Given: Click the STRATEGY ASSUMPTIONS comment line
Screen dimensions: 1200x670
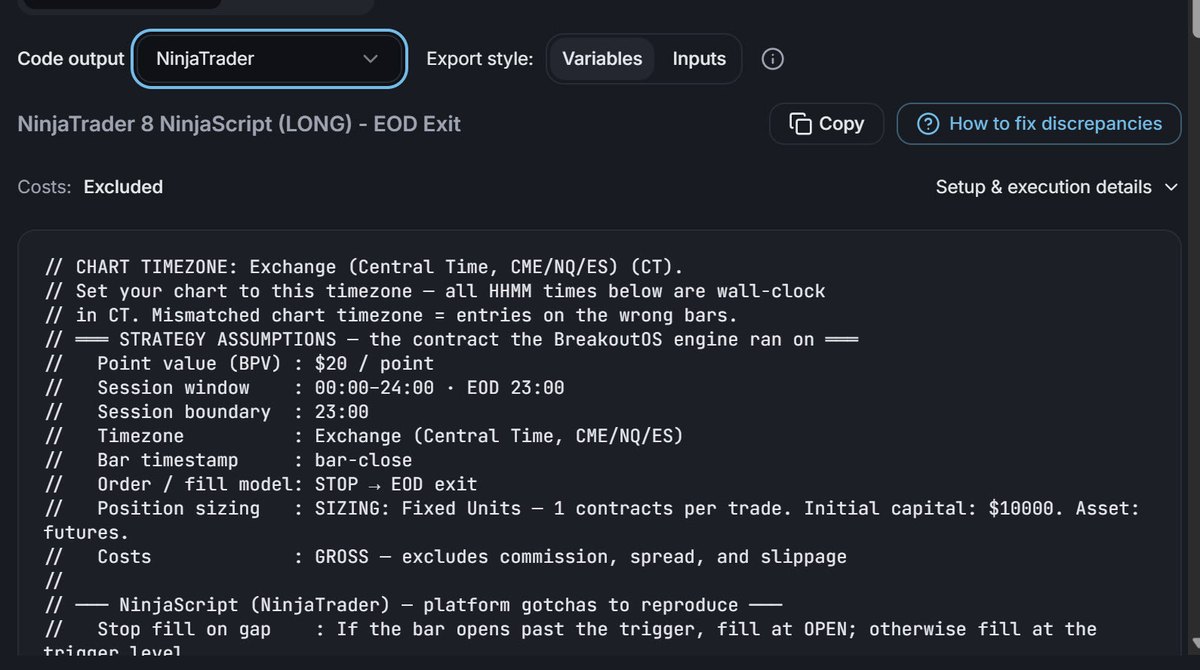Looking at the screenshot, I should pyautogui.click(x=453, y=339).
